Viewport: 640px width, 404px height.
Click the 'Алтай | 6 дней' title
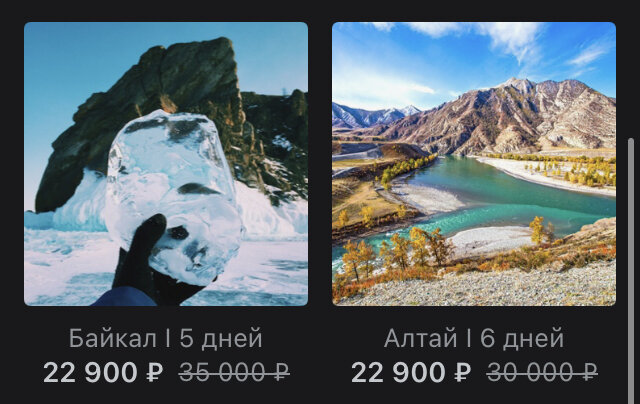tap(474, 338)
